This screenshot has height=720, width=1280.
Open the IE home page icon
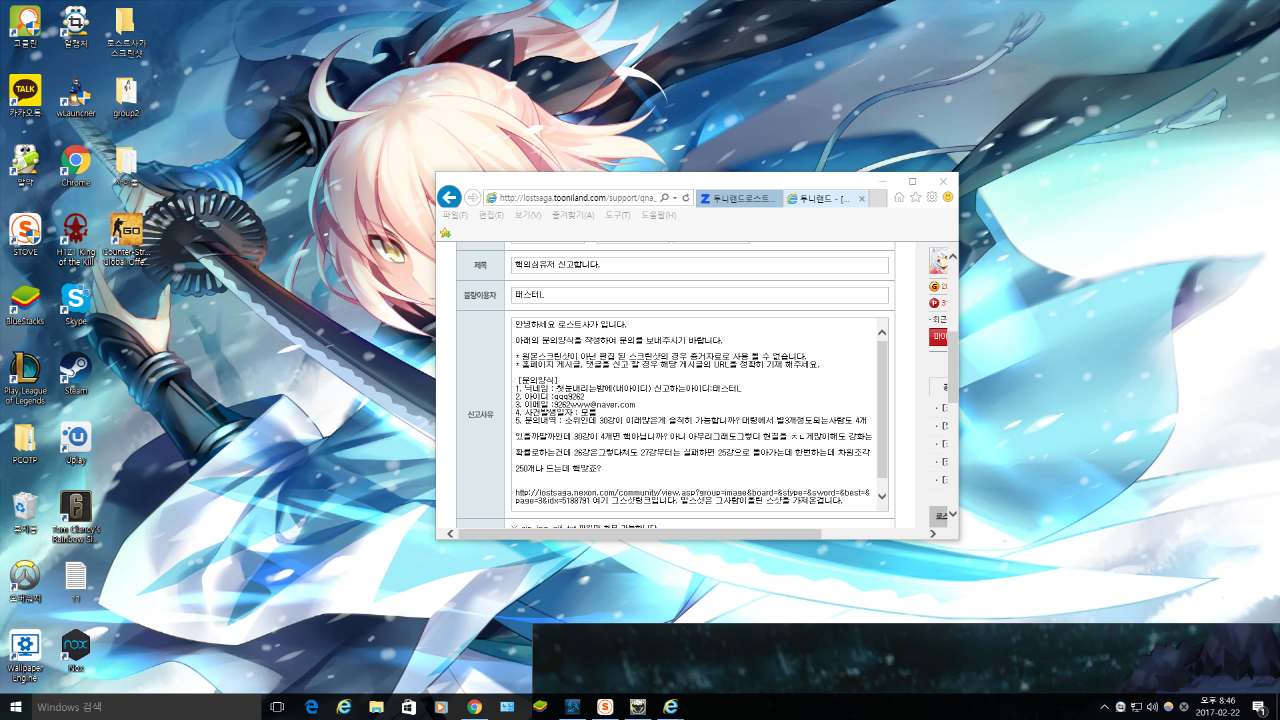pyautogui.click(x=899, y=197)
